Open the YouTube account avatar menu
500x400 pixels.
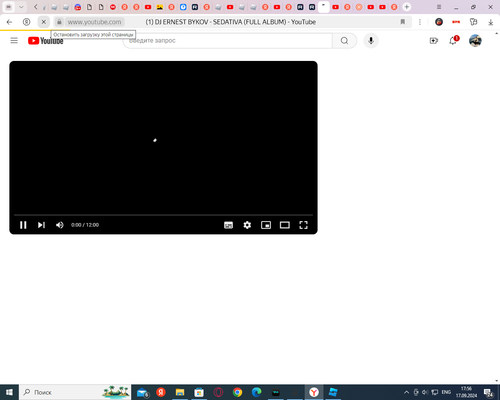click(475, 41)
